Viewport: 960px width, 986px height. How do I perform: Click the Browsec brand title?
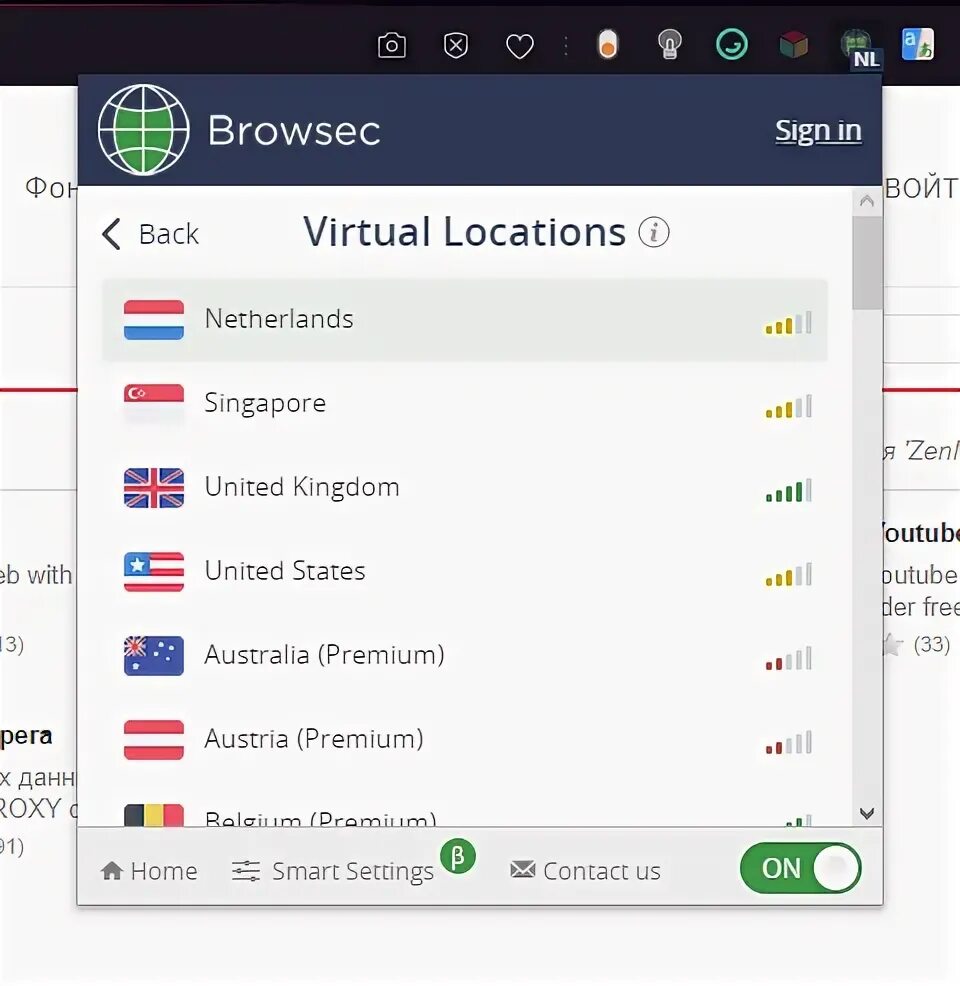[294, 130]
